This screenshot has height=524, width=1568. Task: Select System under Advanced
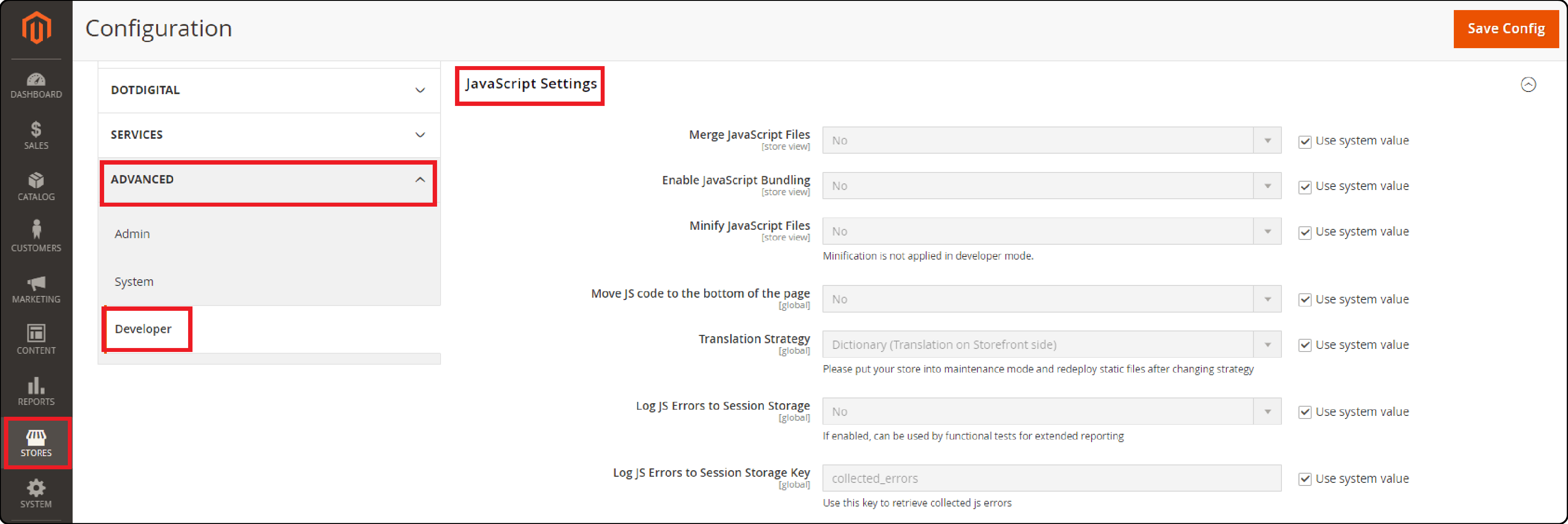pos(134,281)
